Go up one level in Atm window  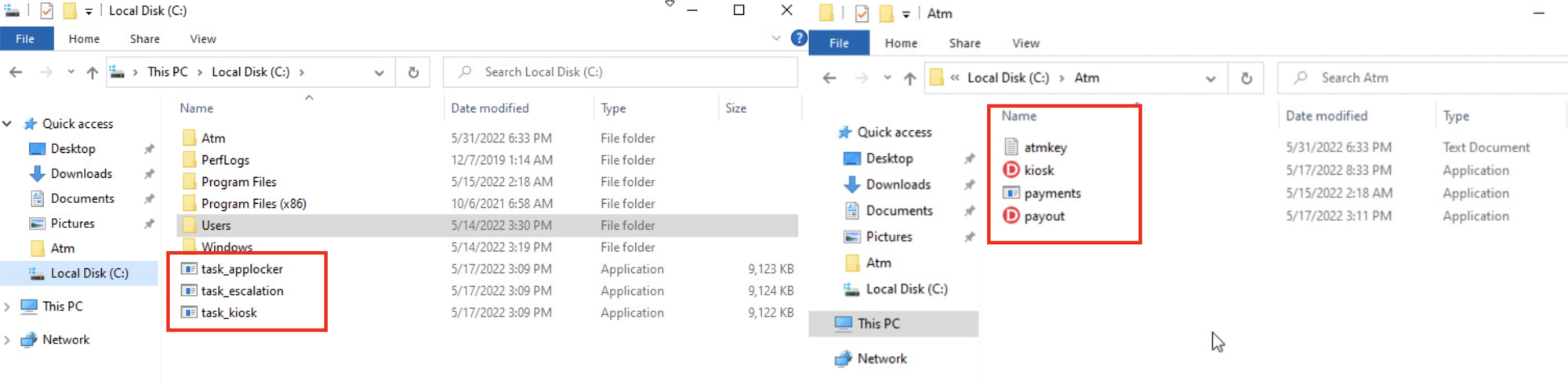point(909,78)
